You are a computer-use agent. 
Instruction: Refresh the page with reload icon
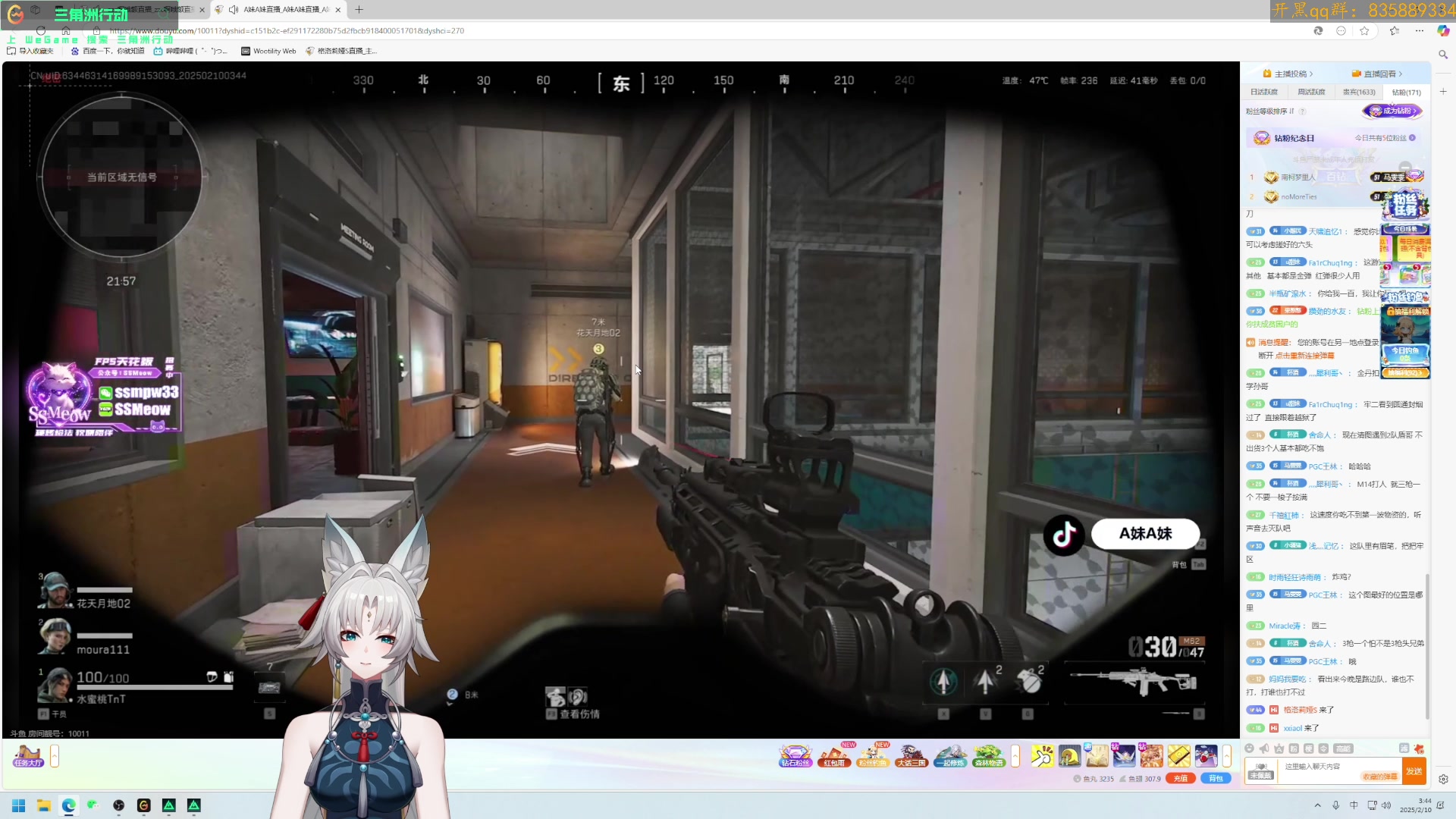(41, 30)
